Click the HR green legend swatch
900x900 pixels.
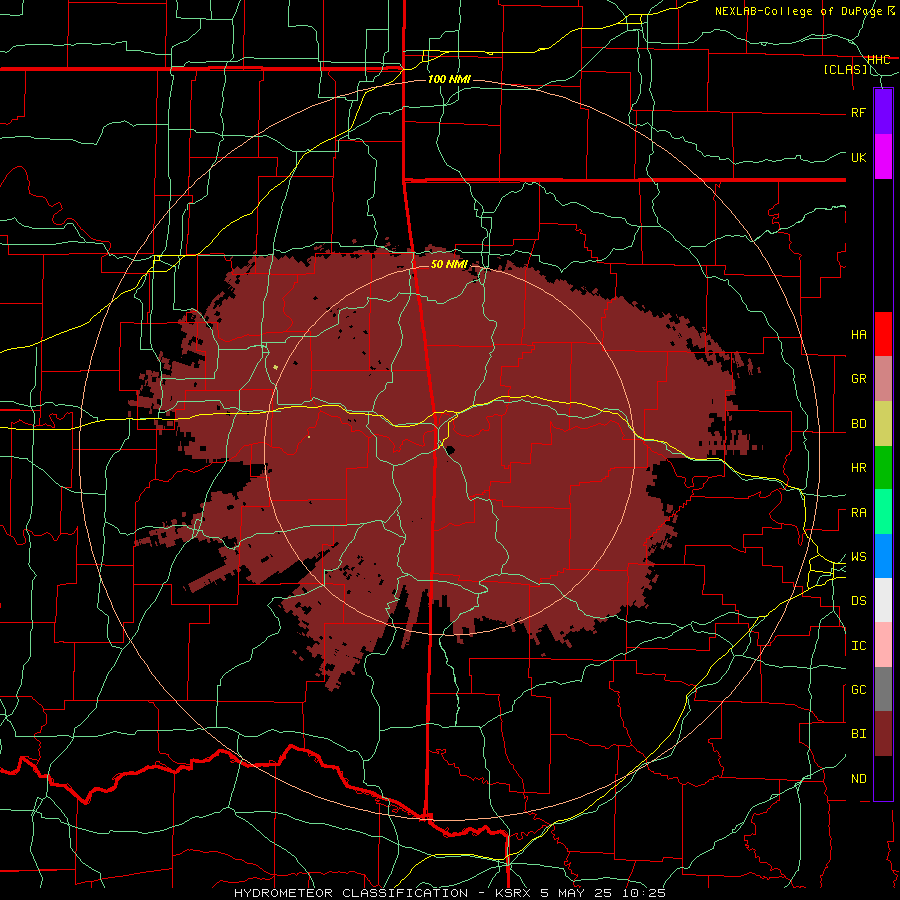tap(883, 468)
